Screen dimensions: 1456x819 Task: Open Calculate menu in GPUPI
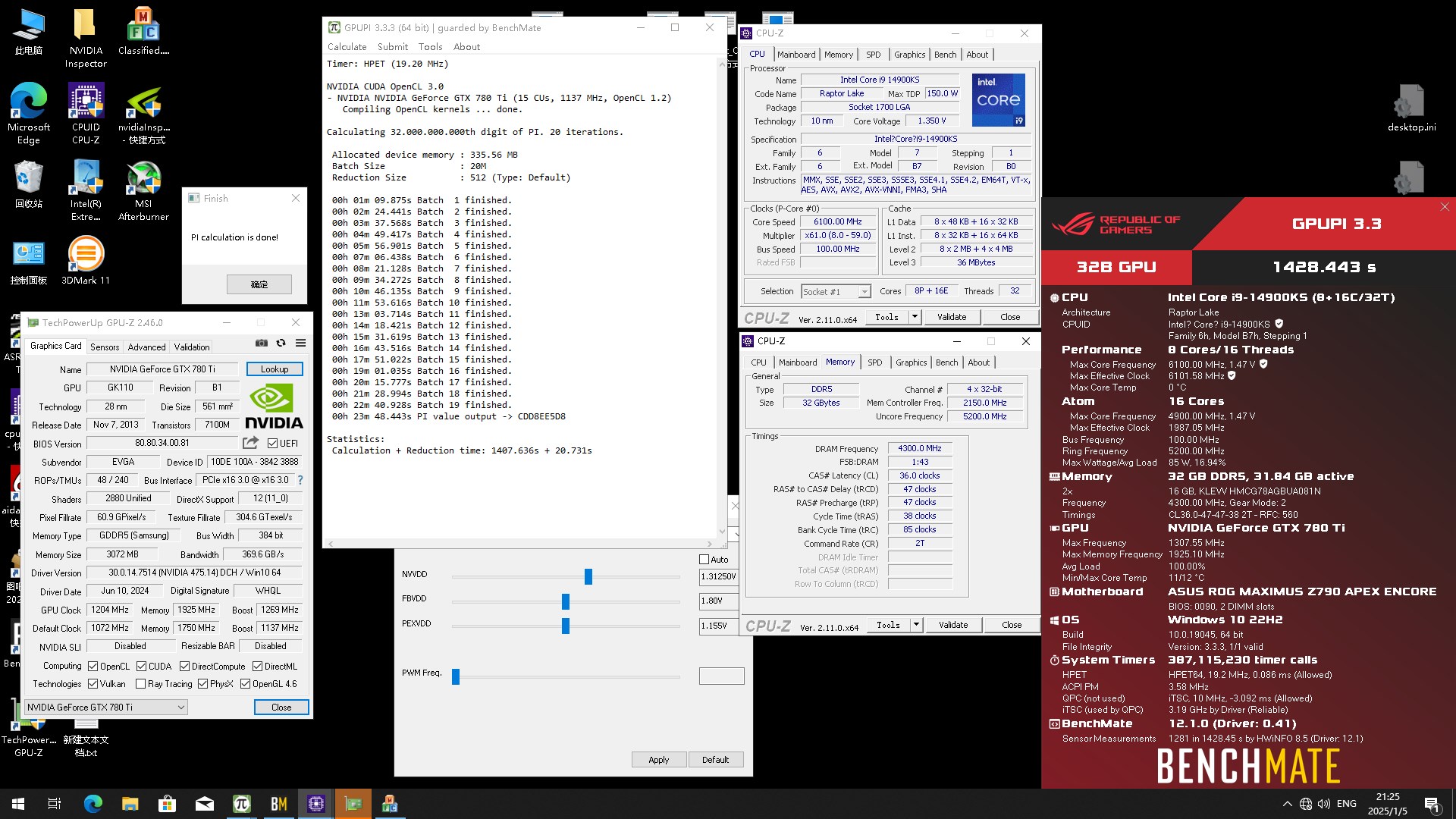(x=347, y=47)
